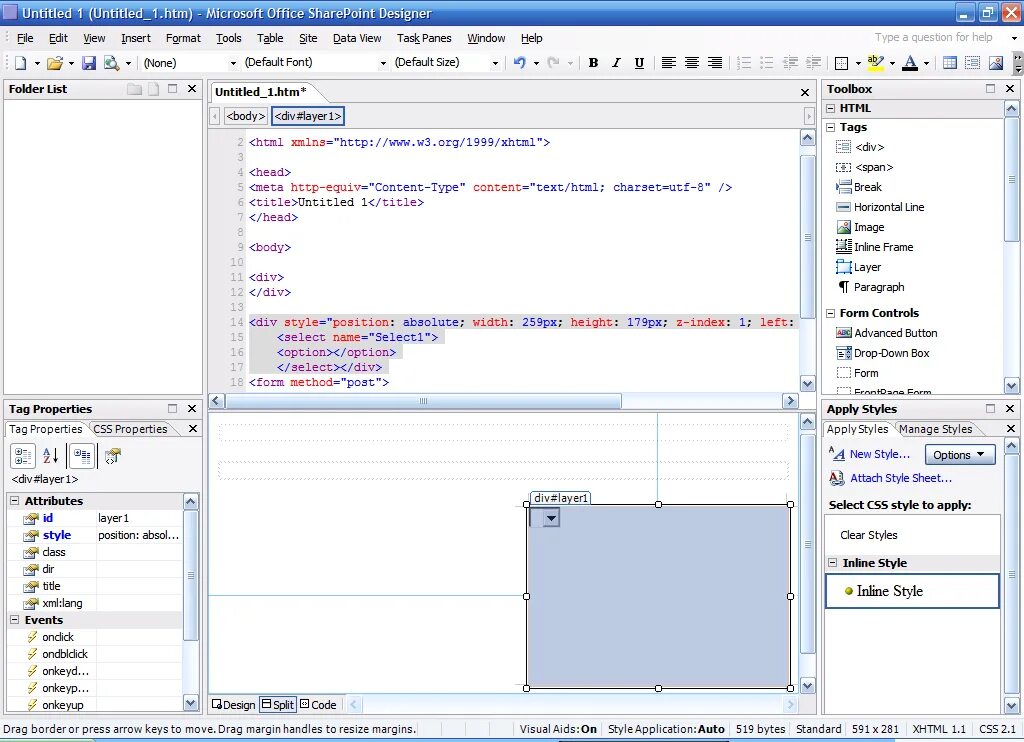Open the Options dropdown in Apply Styles
This screenshot has width=1024, height=742.
tap(958, 454)
